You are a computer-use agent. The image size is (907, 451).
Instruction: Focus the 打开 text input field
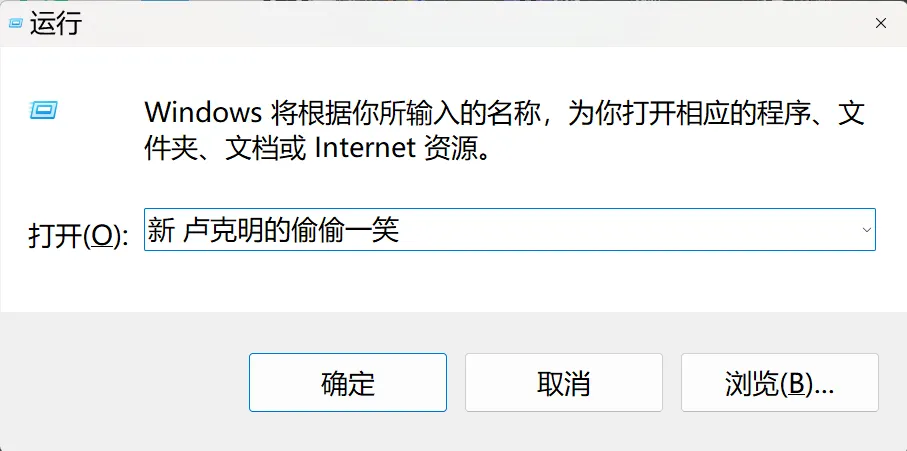pyautogui.click(x=510, y=230)
